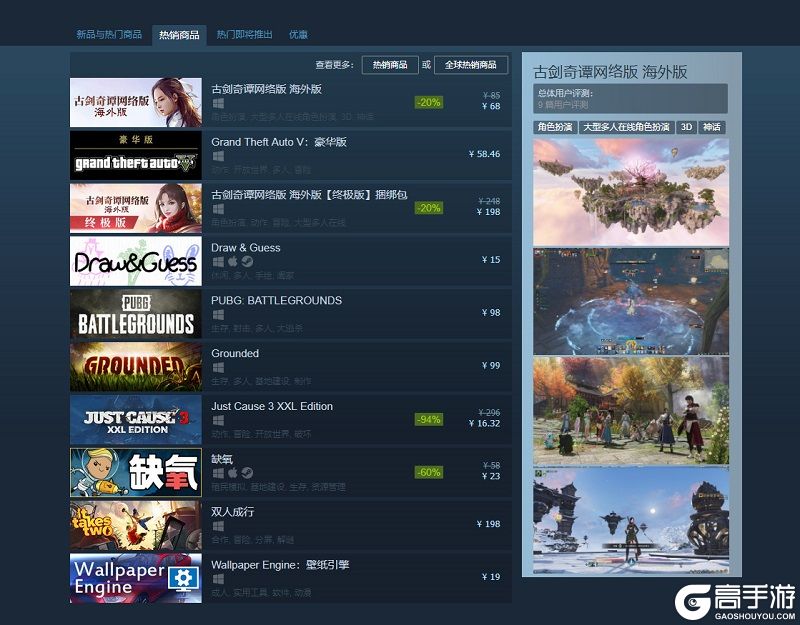Click the 古剑奇谭网络版 海外版【终极版】捆绑包 title
Image resolution: width=800 pixels, height=625 pixels.
(x=309, y=195)
